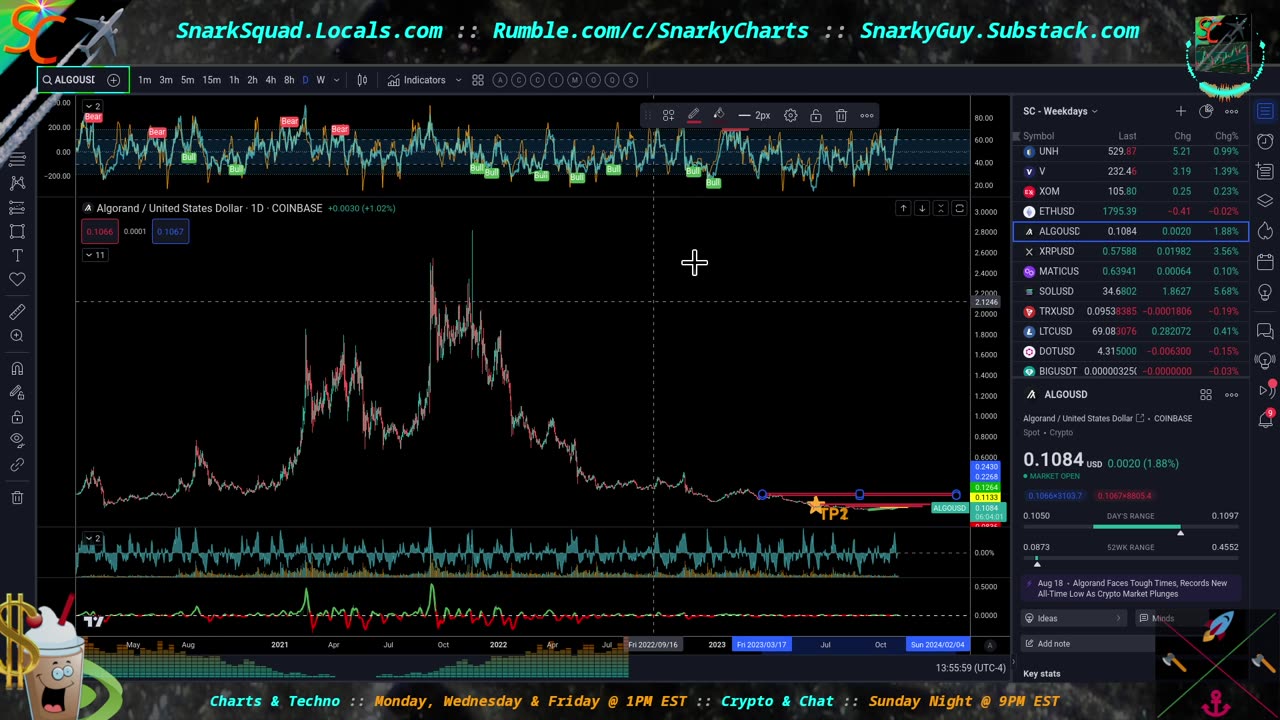Collapse the main chart pane
Image resolution: width=1280 pixels, height=720 pixels.
click(x=940, y=208)
